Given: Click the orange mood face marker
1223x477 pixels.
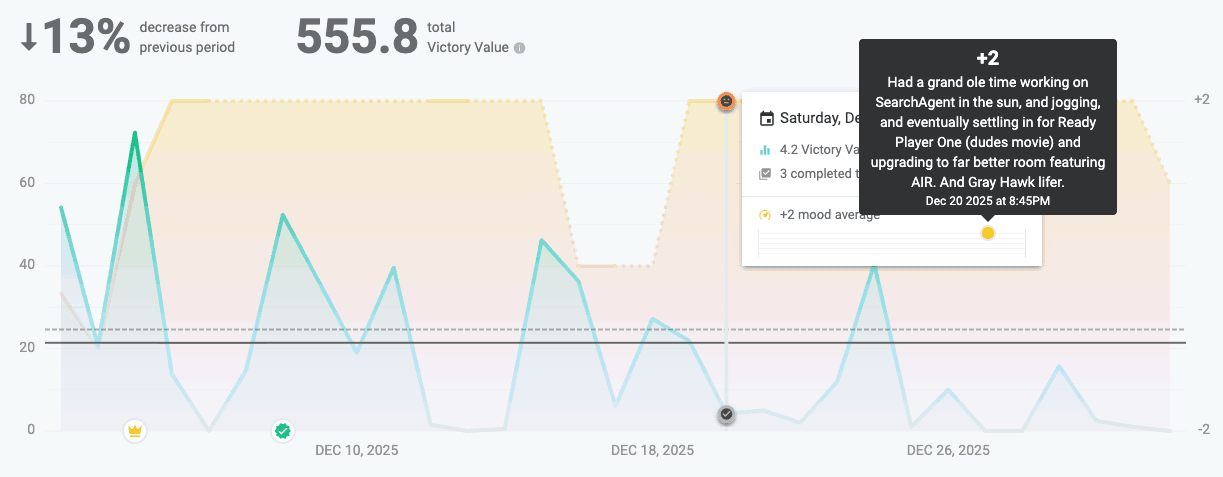Looking at the screenshot, I should pyautogui.click(x=727, y=101).
